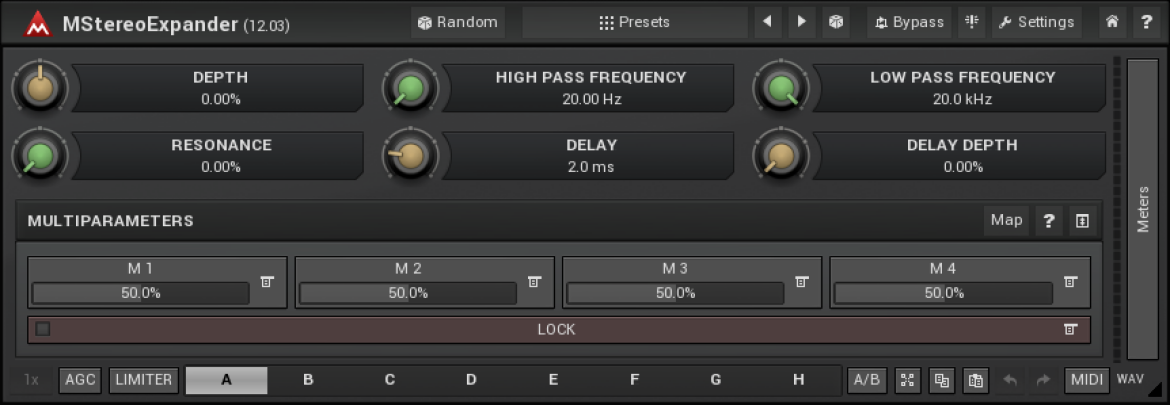Click the Map button in Multiparameters

click(1006, 220)
